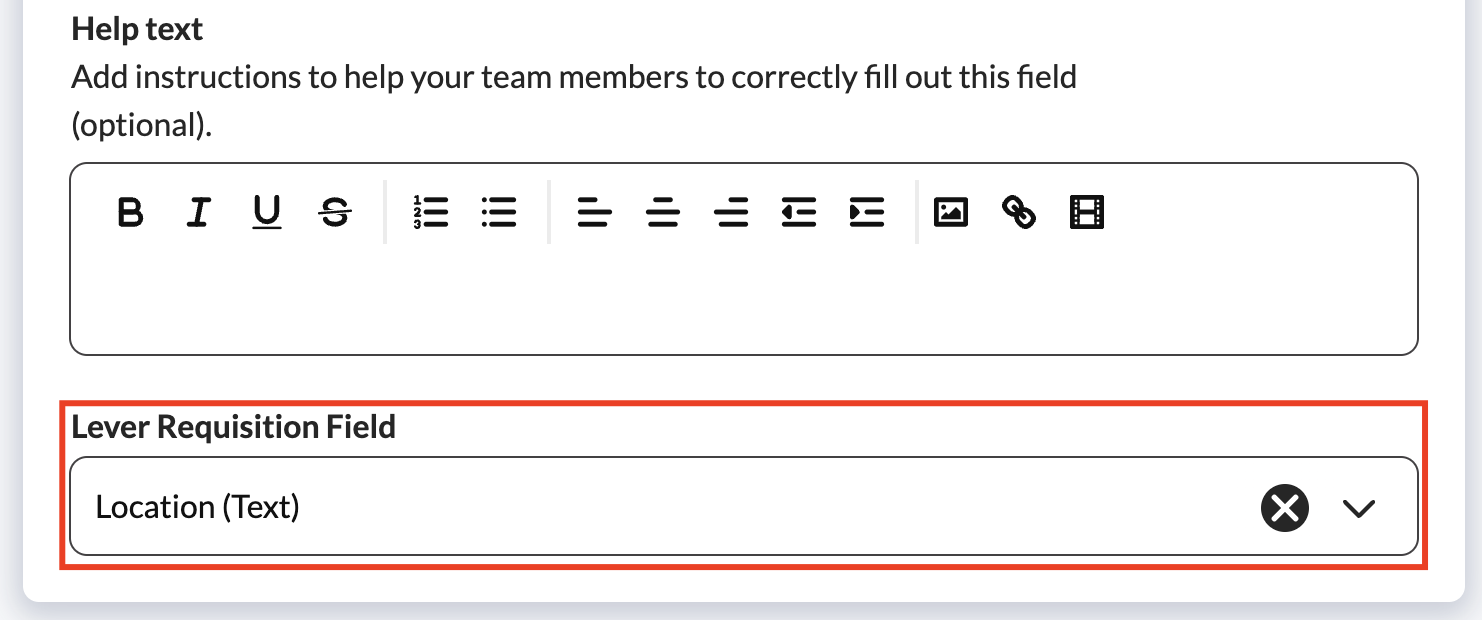Toggle bold formatting in help text editor

click(130, 212)
